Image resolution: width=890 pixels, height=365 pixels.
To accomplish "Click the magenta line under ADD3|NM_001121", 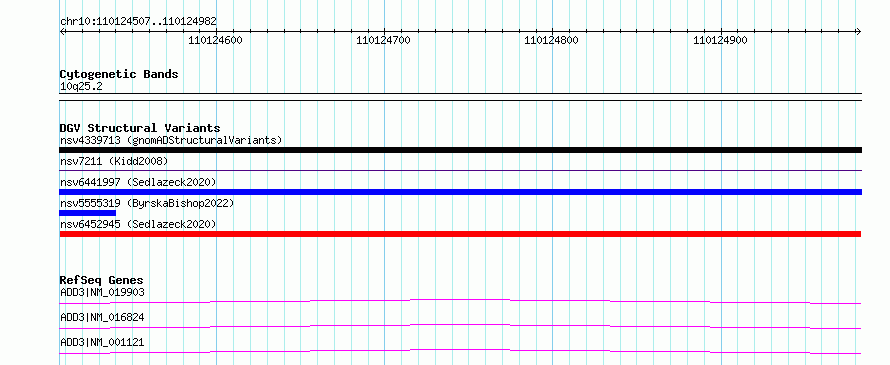I will coord(460,351).
